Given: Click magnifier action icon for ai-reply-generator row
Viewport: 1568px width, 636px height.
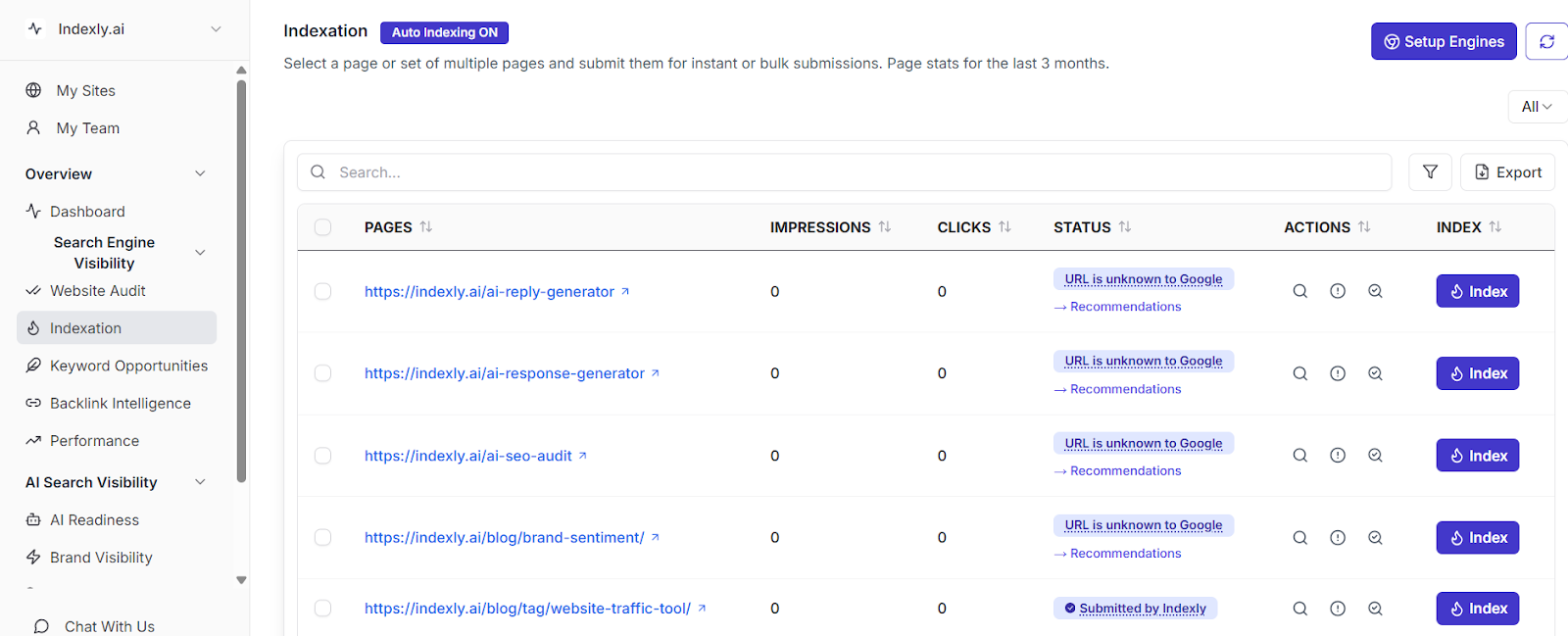Looking at the screenshot, I should [1299, 291].
